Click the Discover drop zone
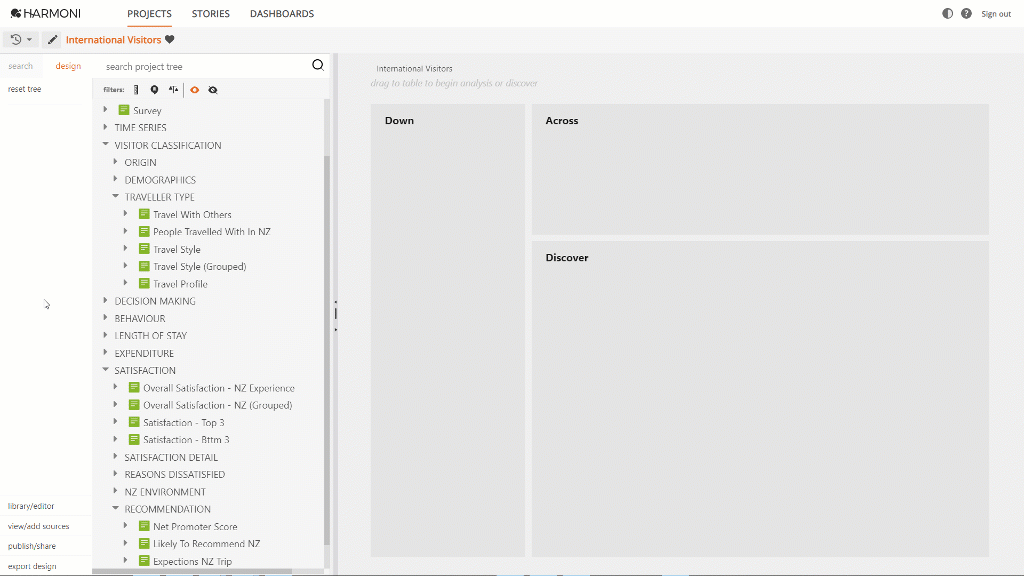 [760, 399]
